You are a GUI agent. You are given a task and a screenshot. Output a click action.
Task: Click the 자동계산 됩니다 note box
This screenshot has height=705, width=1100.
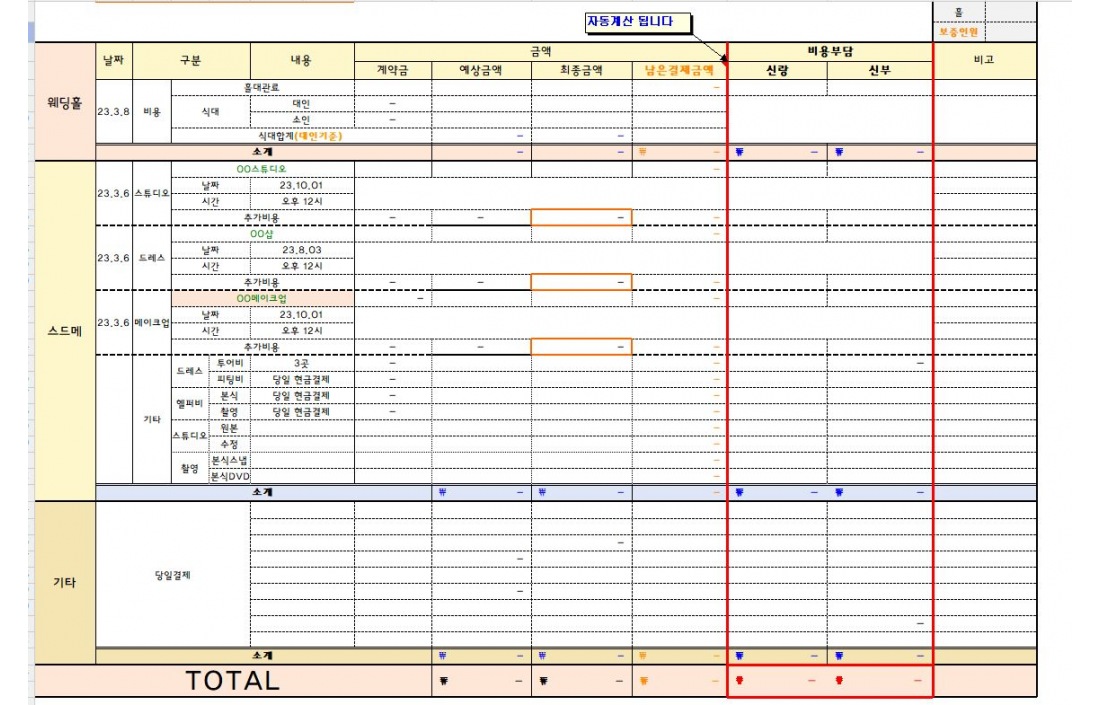637,23
